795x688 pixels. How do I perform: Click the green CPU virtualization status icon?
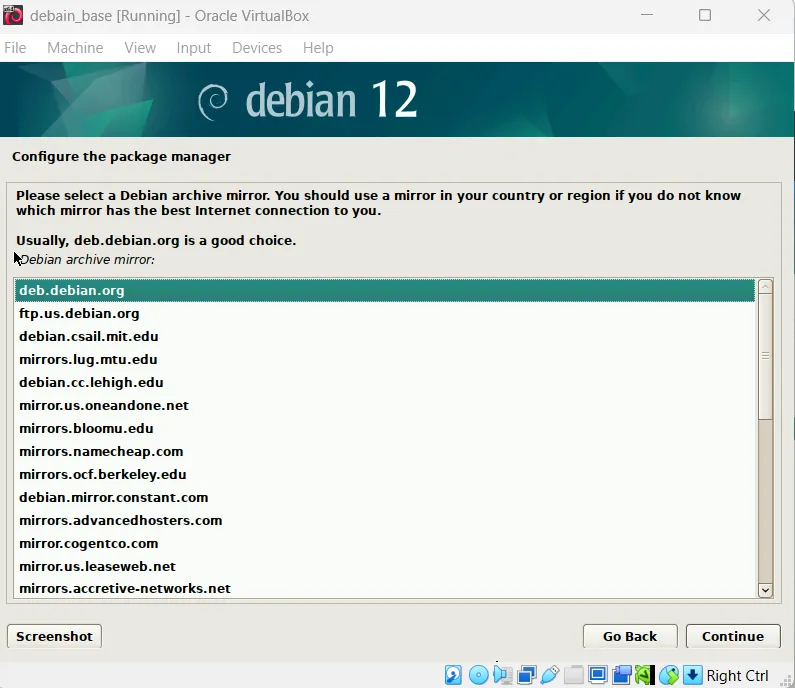tap(645, 675)
